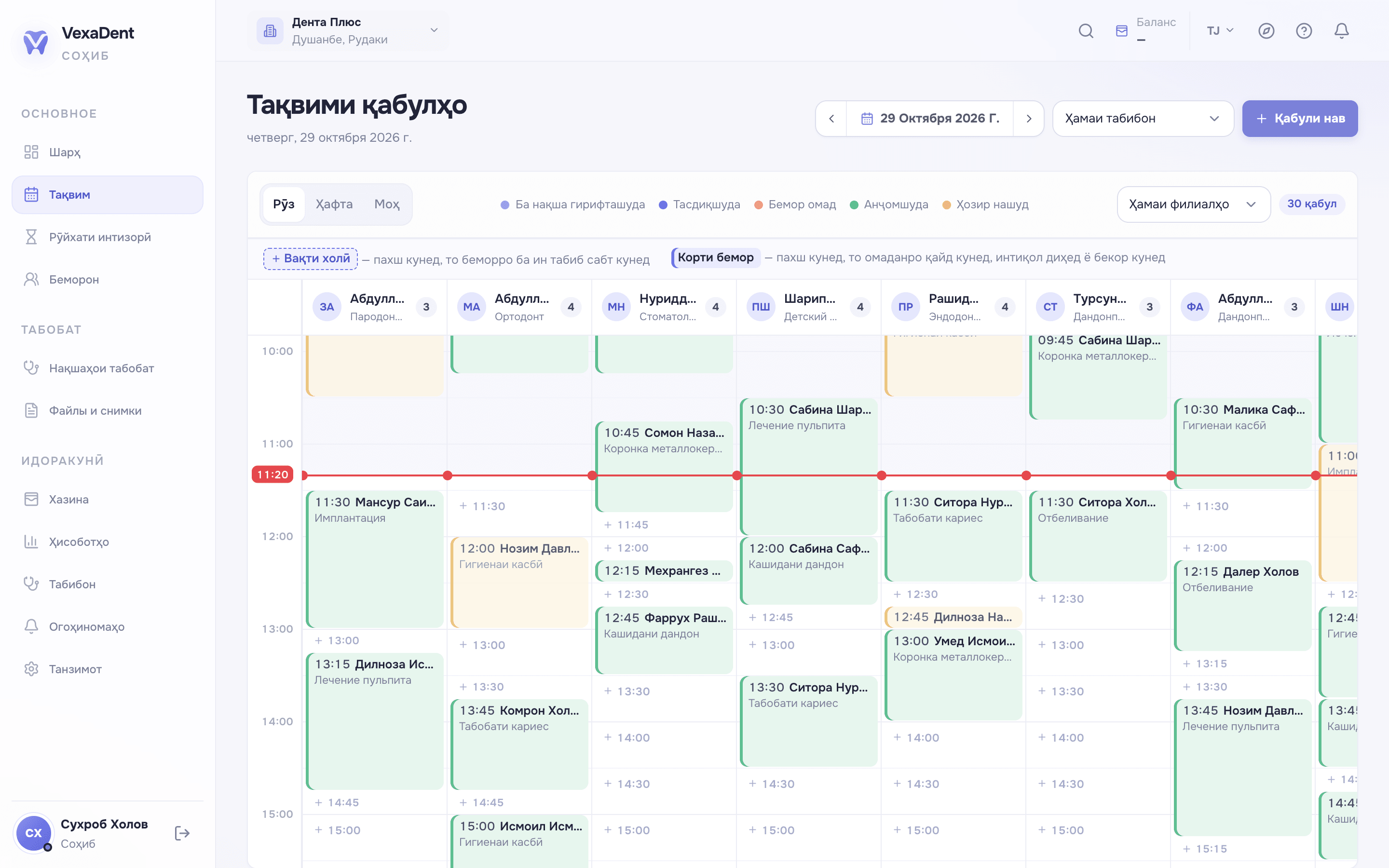
Task: Go to Беморон patients section
Action: [x=108, y=280]
